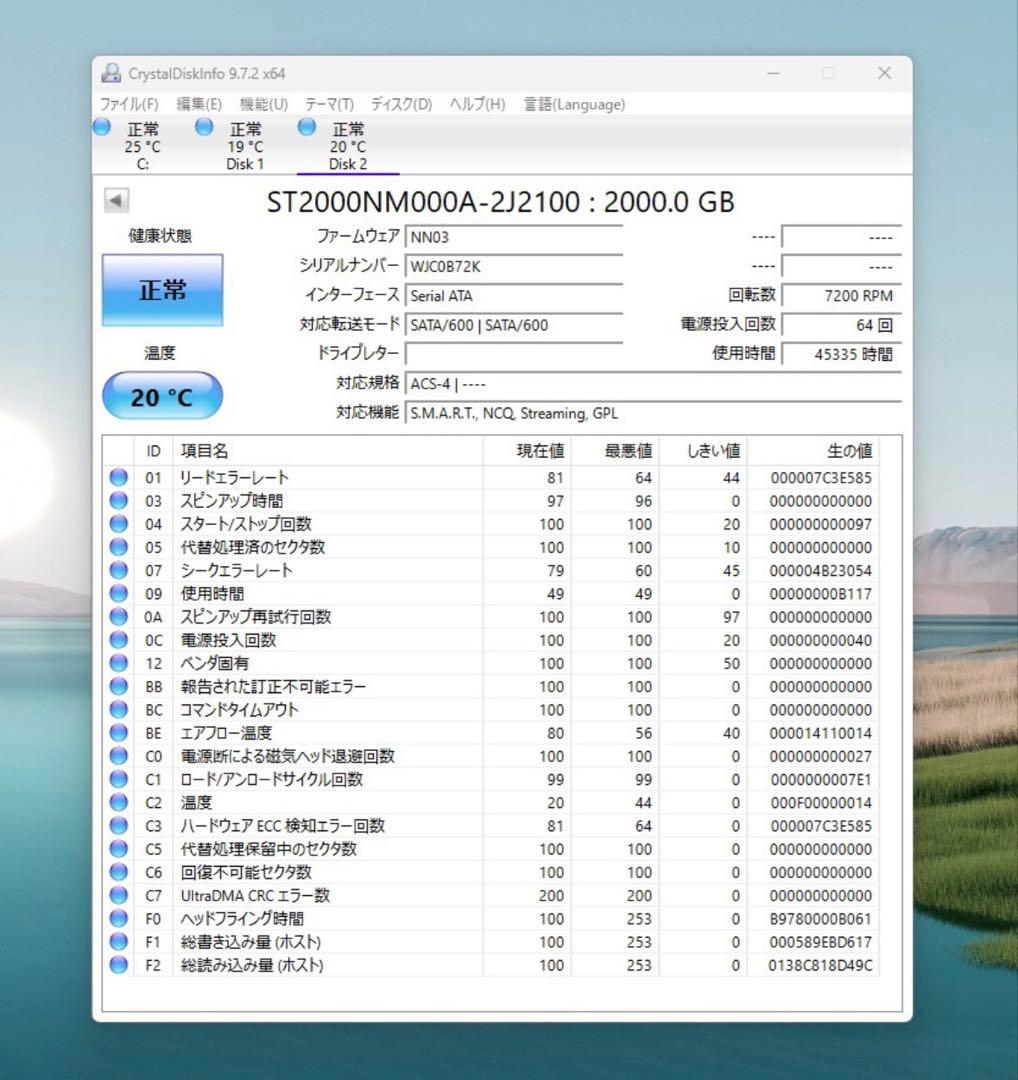Screen dimensions: 1018x1080
Task: Click the 対応規格 field showing ACS-4
Action: click(x=653, y=383)
